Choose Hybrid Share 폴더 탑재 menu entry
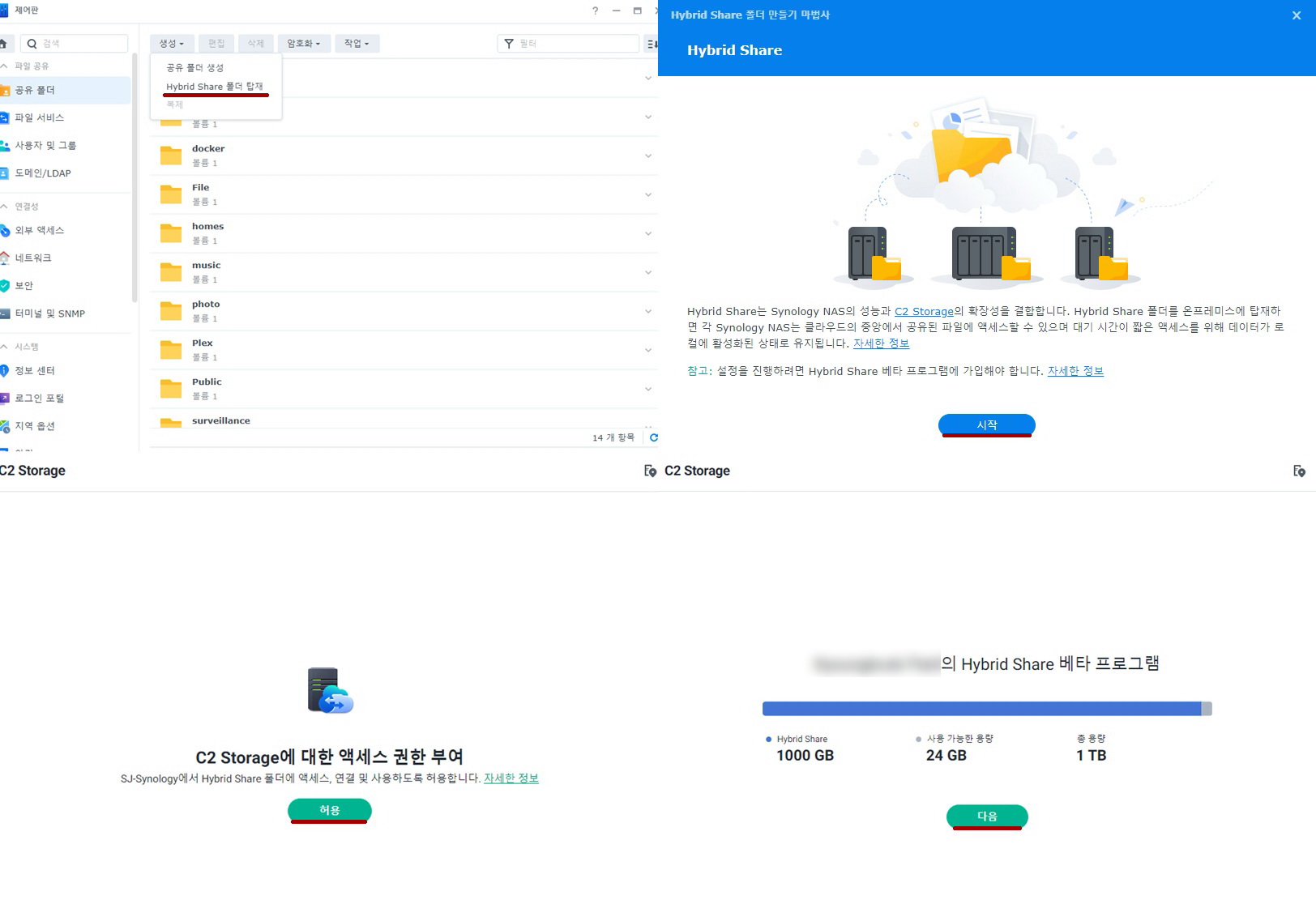Image resolution: width=1316 pixels, height=904 pixels. point(215,87)
